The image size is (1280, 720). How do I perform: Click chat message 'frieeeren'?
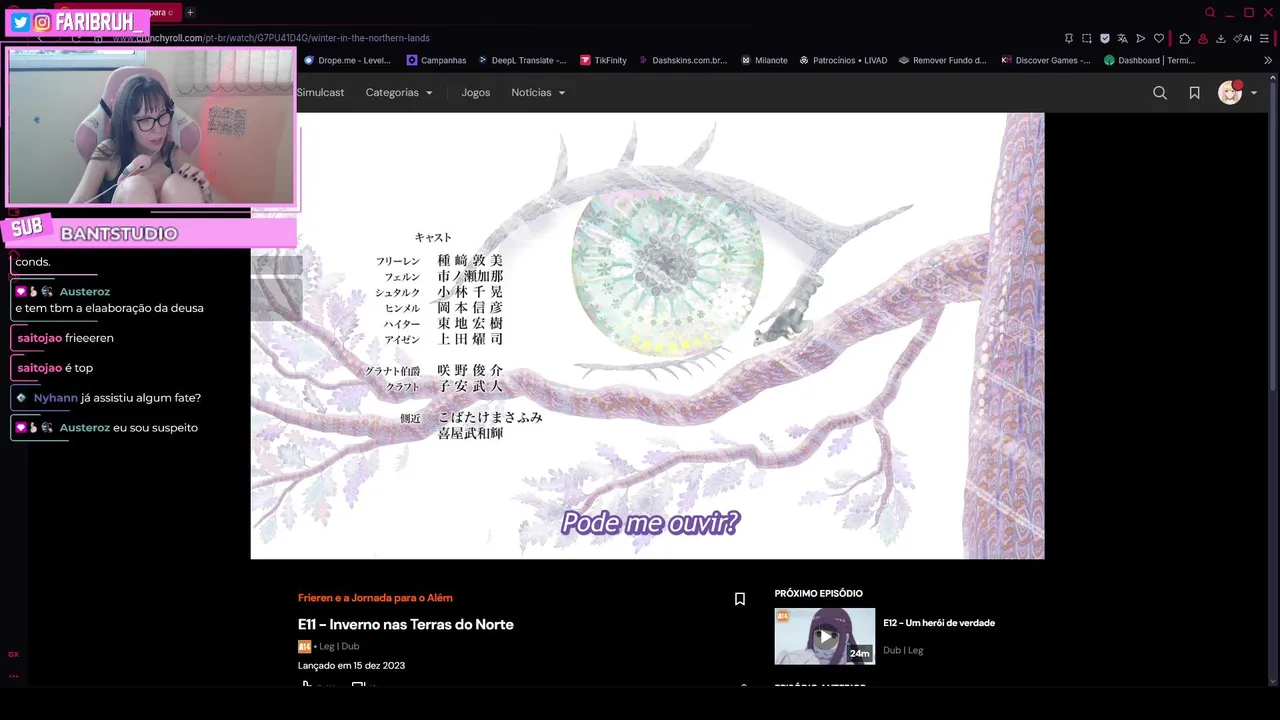click(89, 338)
